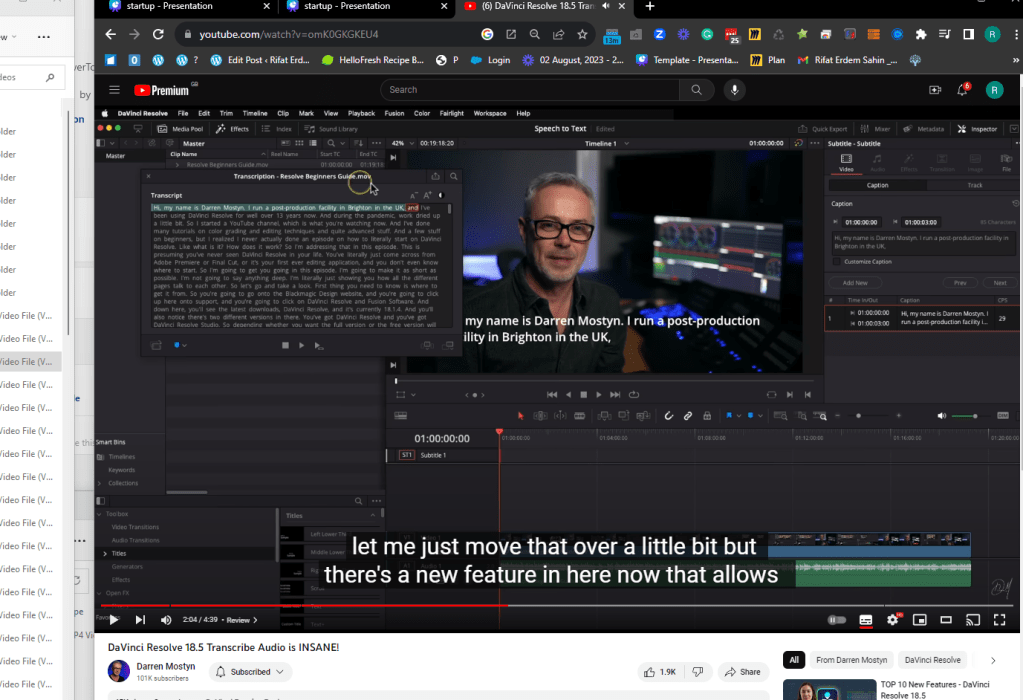
Task: Click the YouTube voice search microphone icon
Action: 735,90
